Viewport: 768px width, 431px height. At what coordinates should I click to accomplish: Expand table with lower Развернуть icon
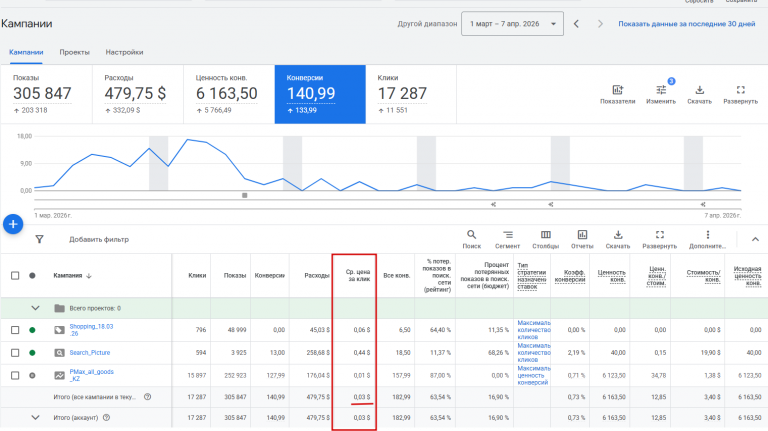pyautogui.click(x=660, y=235)
